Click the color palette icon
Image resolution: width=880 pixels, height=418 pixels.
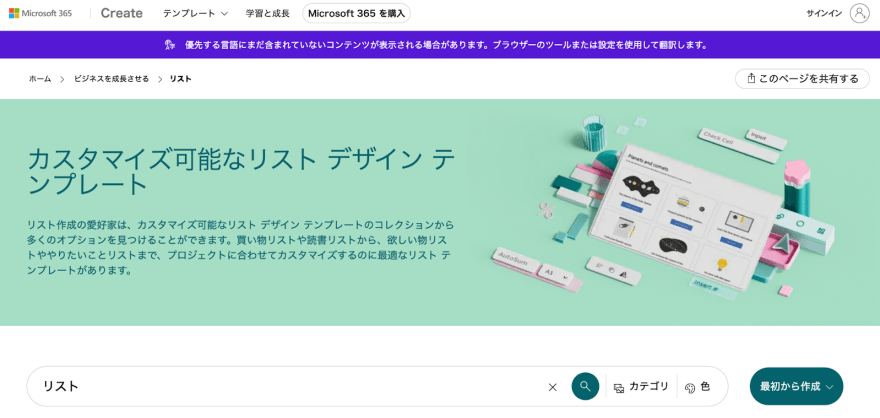(690, 387)
